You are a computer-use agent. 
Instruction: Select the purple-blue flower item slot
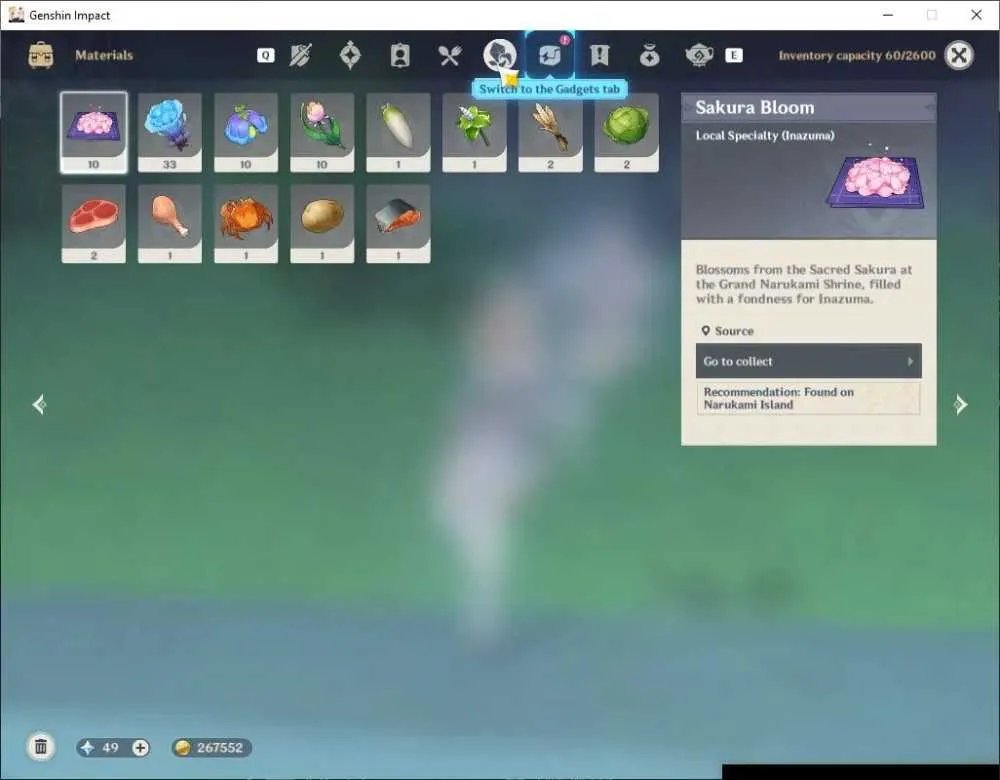246,133
